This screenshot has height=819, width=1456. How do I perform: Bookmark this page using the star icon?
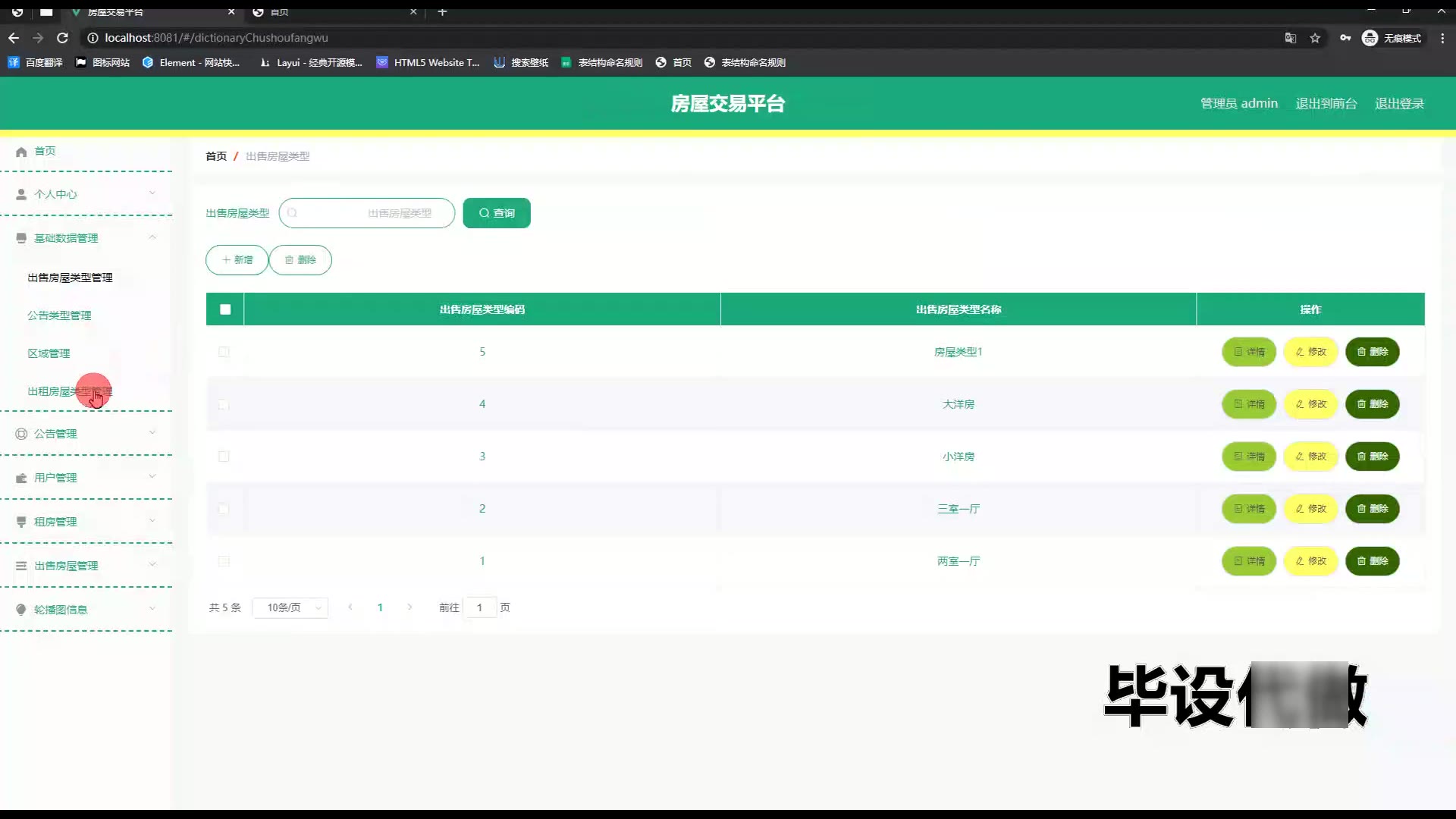pyautogui.click(x=1315, y=38)
